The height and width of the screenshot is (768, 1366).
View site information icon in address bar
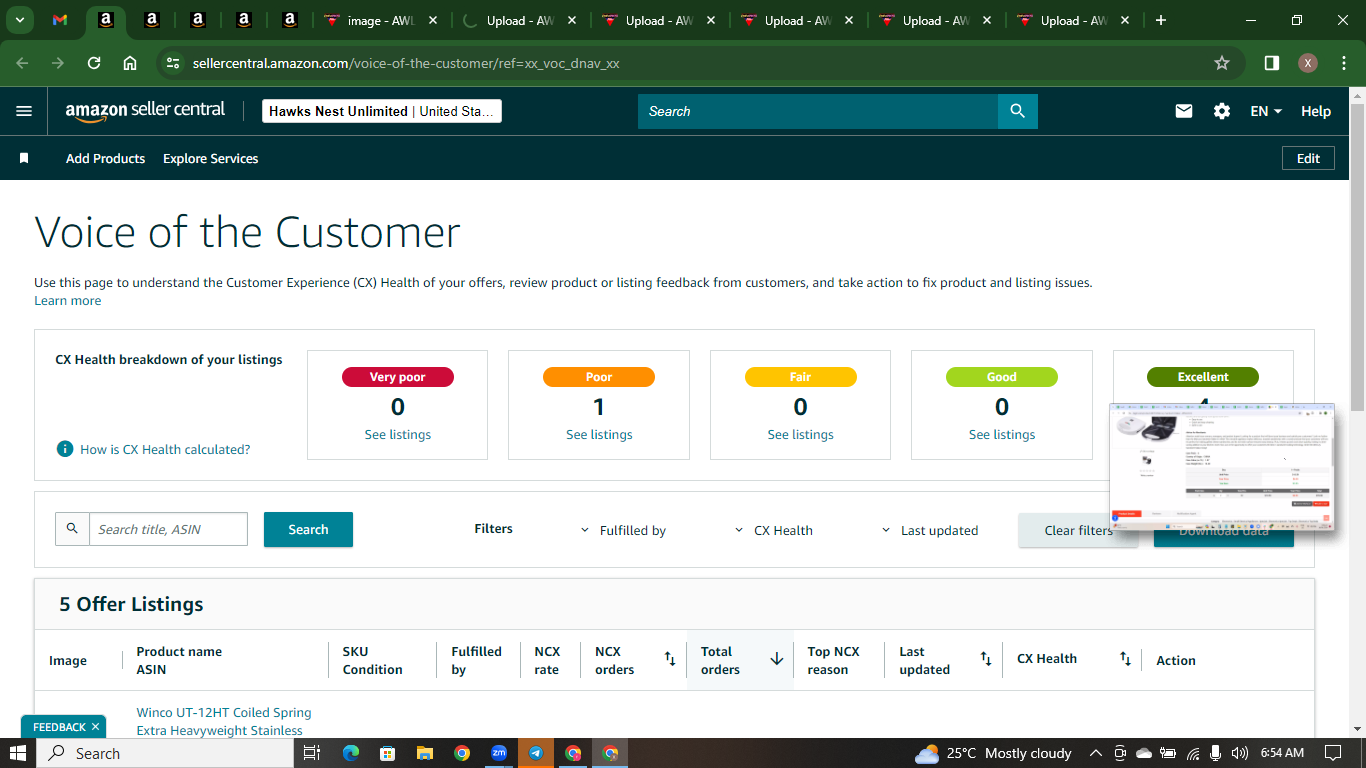point(173,63)
